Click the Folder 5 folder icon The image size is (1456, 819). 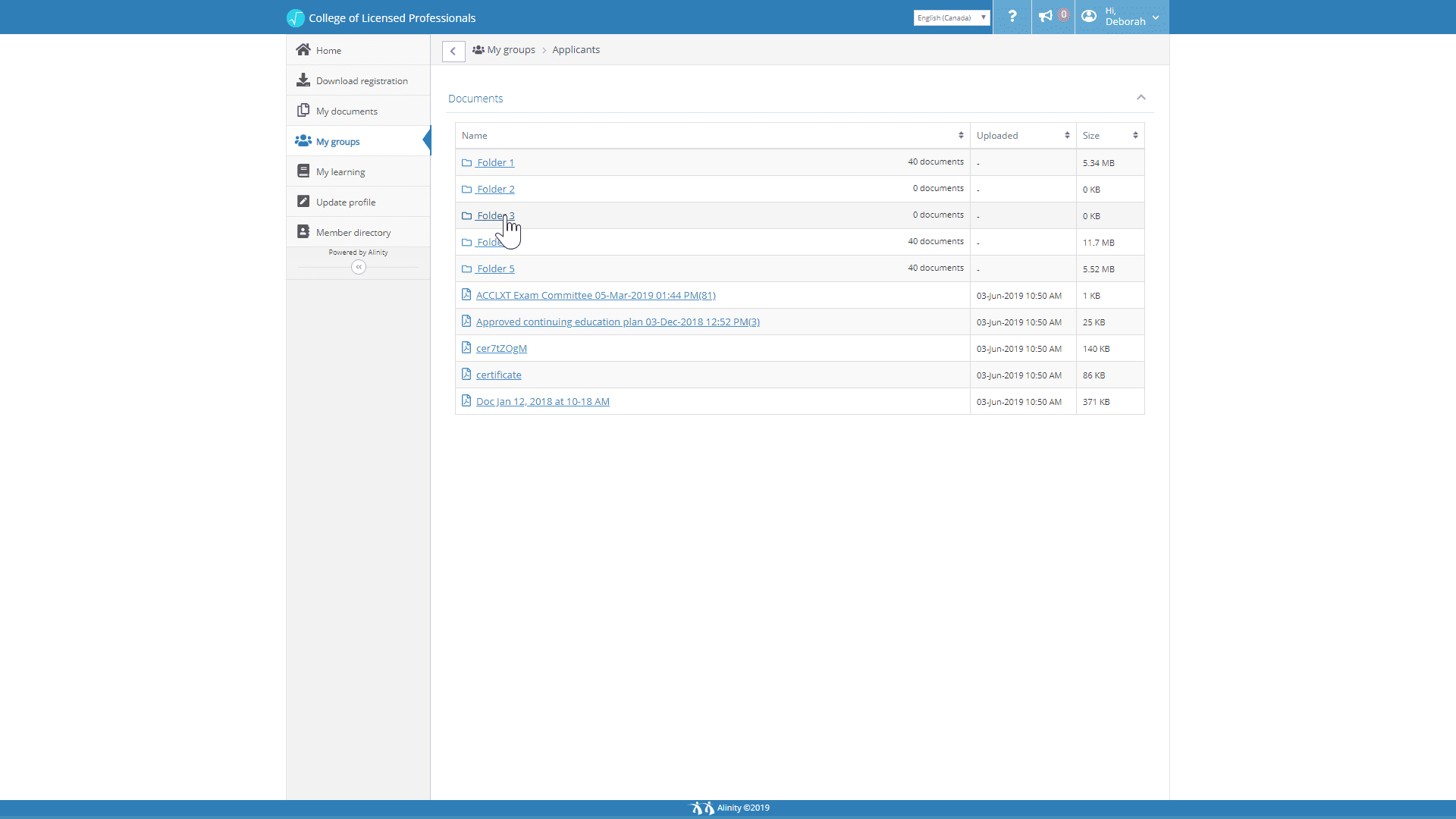pyautogui.click(x=467, y=268)
